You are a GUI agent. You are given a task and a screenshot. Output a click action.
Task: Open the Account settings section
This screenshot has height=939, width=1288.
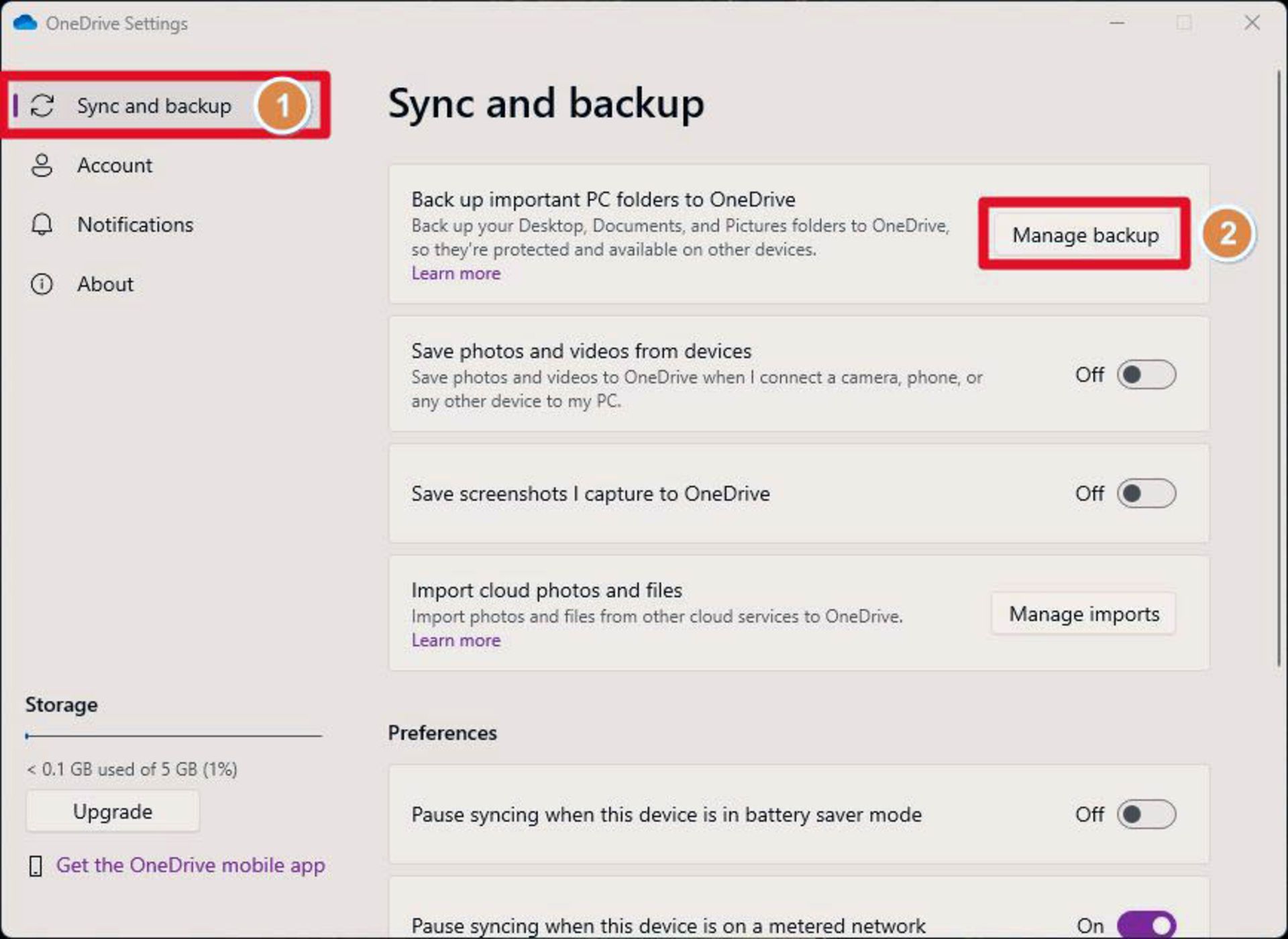point(115,165)
